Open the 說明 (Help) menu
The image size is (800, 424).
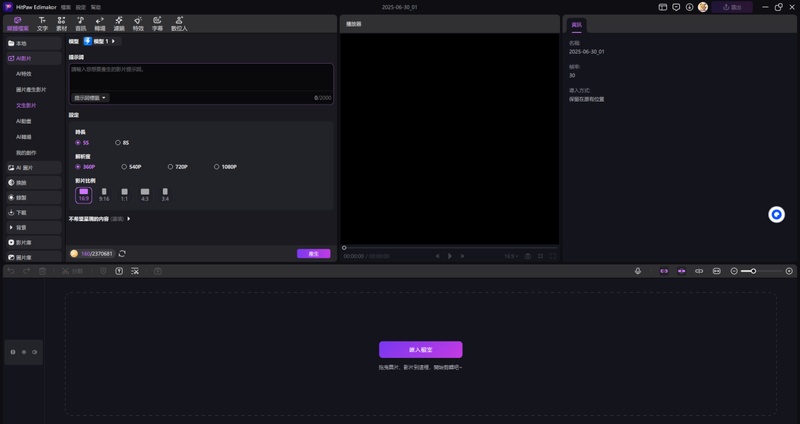point(96,6)
